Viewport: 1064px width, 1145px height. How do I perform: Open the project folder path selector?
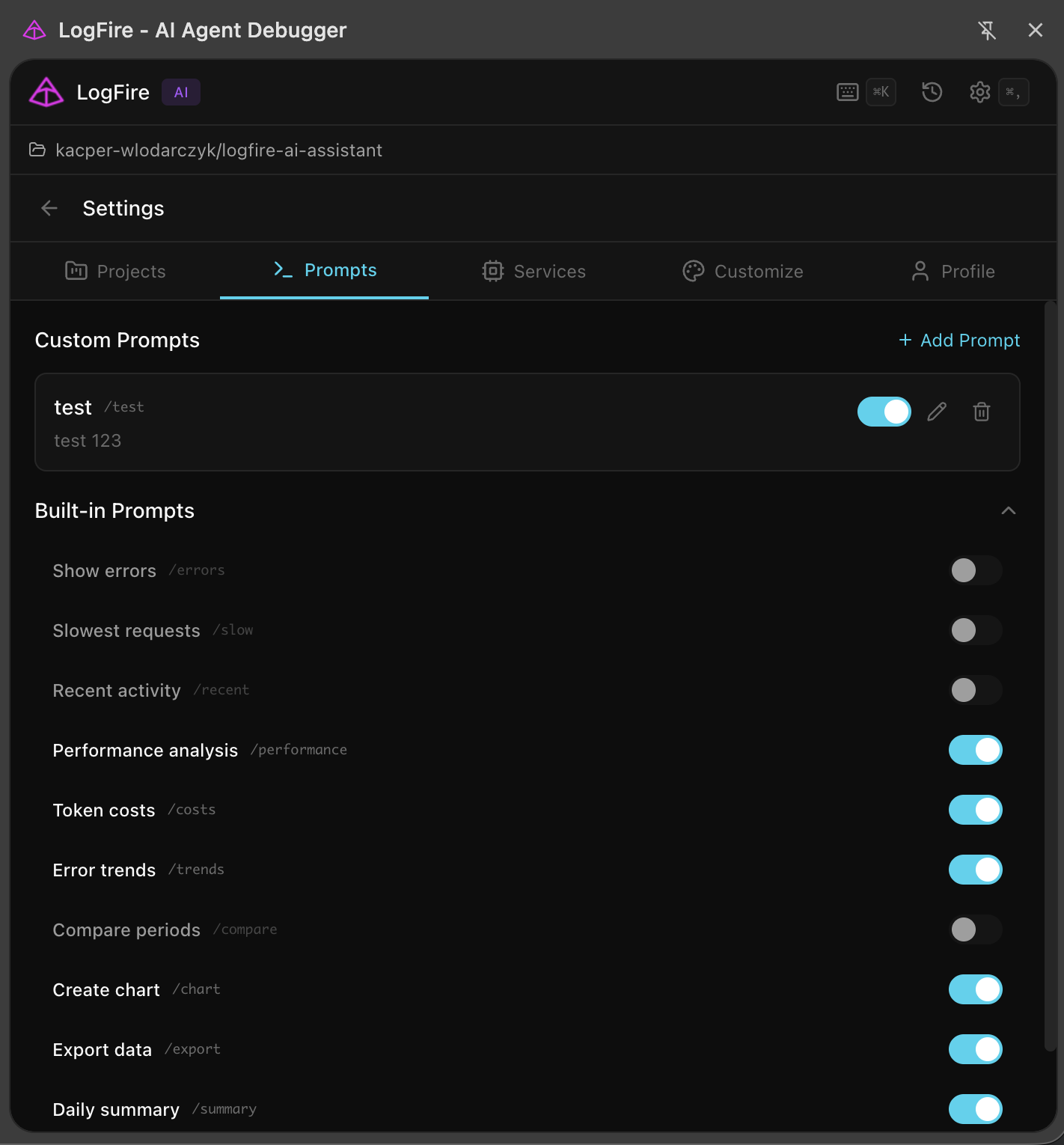[207, 150]
